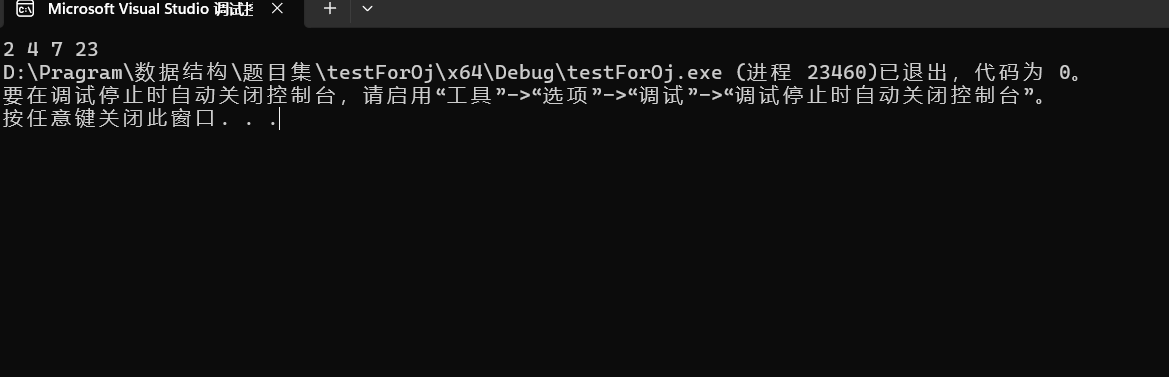Open a new terminal tab with plus
The width and height of the screenshot is (1169, 377).
pyautogui.click(x=330, y=9)
